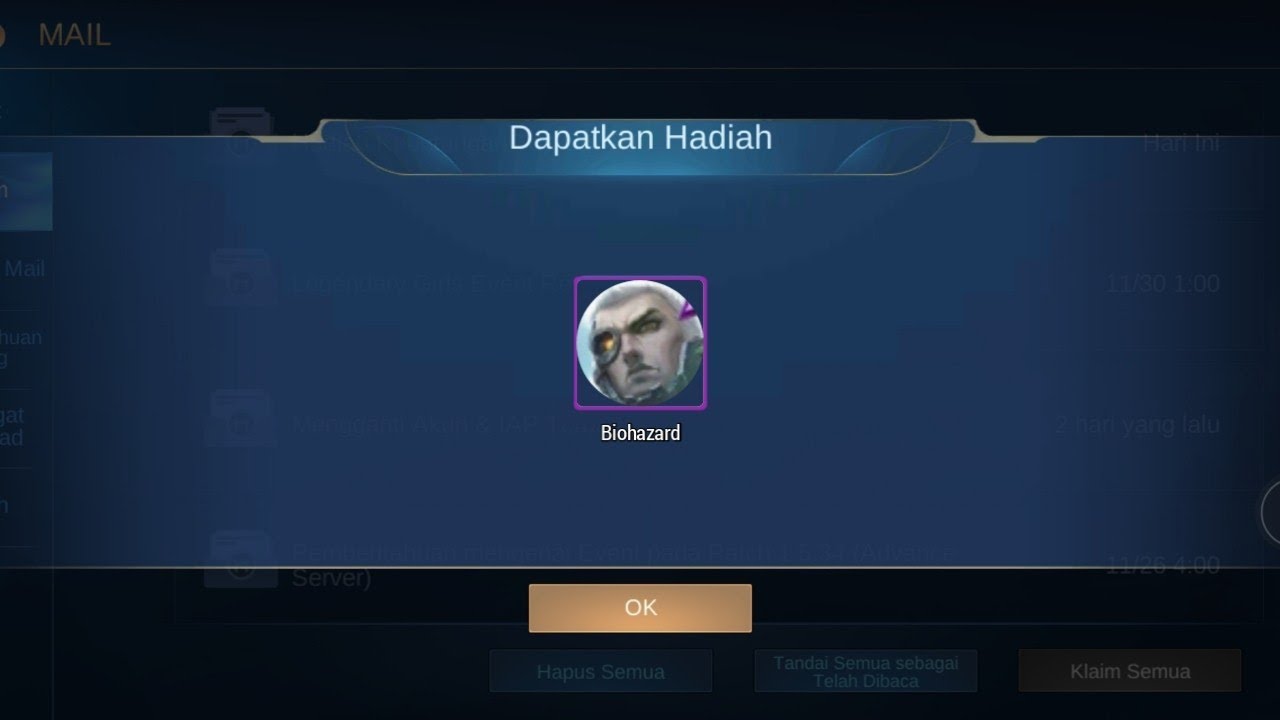
Task: Go back using the arrow beside MAIL
Action: (x=3, y=36)
